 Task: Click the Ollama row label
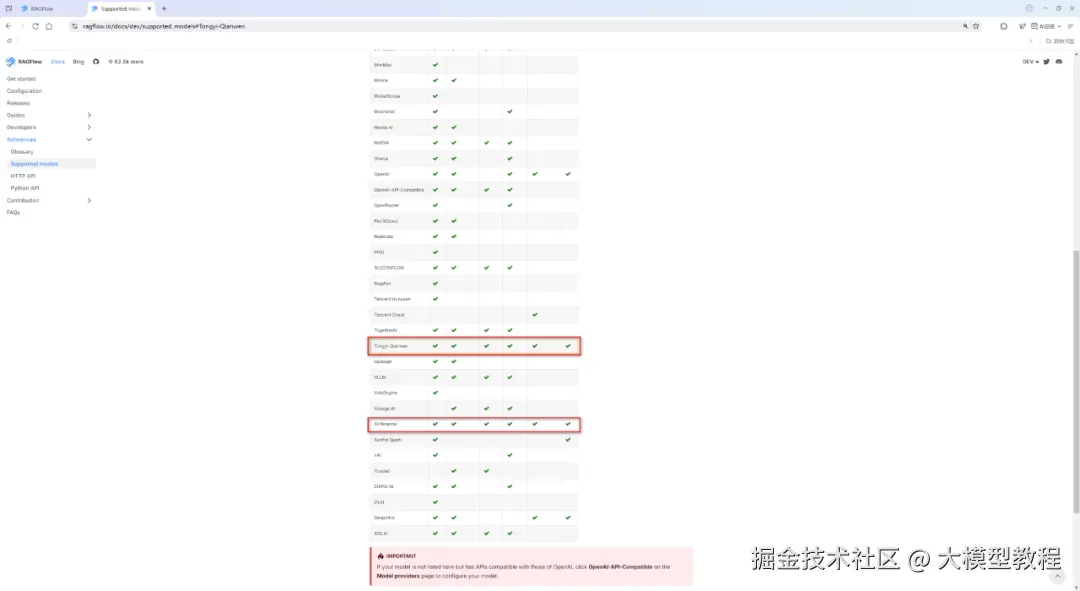pyautogui.click(x=380, y=158)
